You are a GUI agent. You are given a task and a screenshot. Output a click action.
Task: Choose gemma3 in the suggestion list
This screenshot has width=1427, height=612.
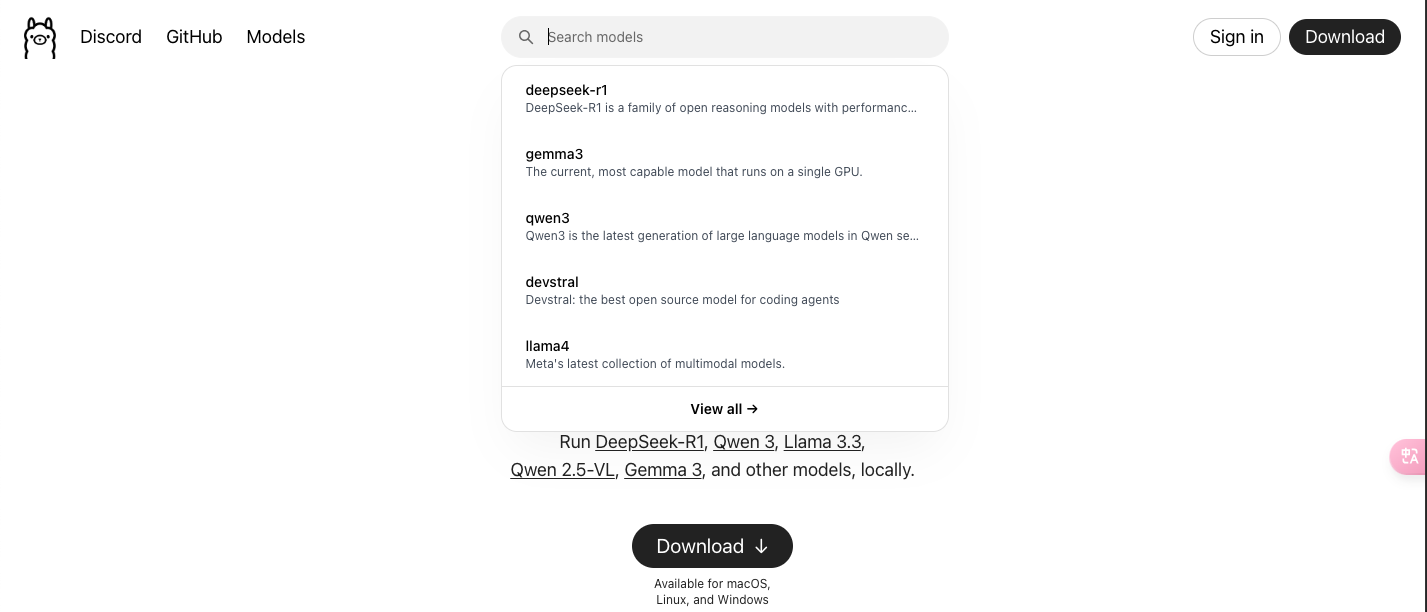pyautogui.click(x=724, y=162)
